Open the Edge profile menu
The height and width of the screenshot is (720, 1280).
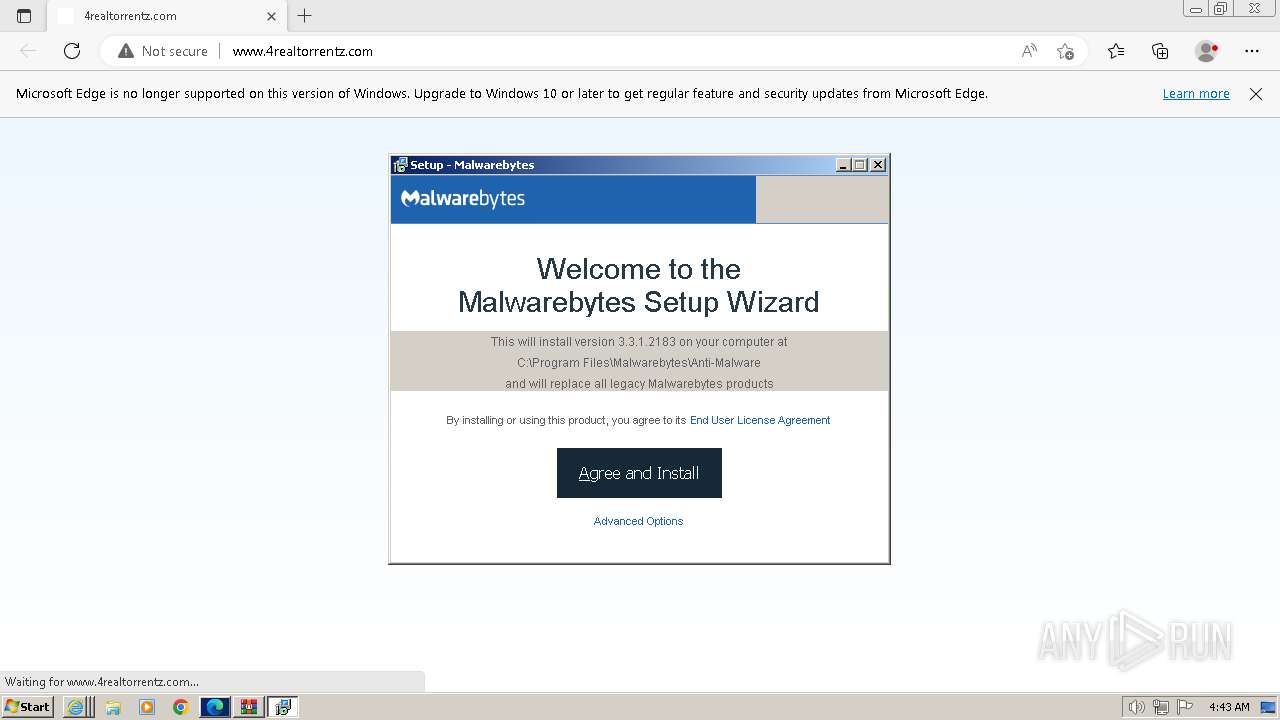[1207, 51]
